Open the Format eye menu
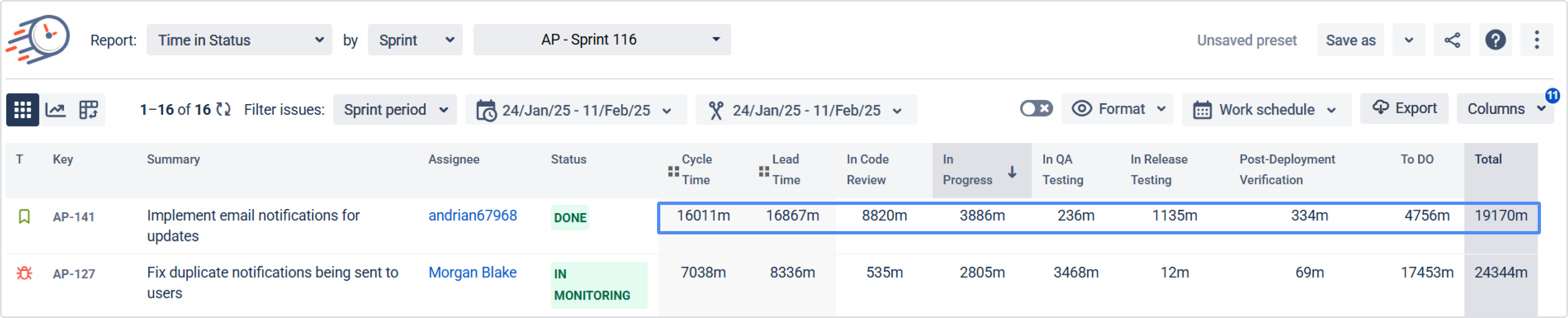This screenshot has width=1568, height=318. 1117,109
